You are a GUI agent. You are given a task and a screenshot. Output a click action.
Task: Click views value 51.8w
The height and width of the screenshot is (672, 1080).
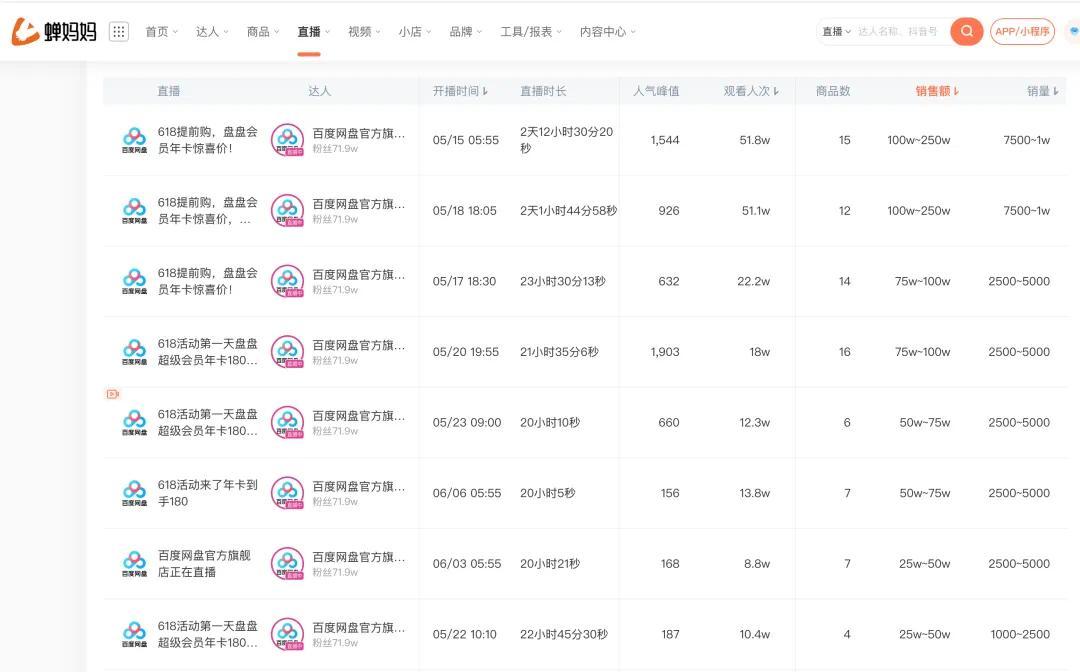click(x=755, y=140)
